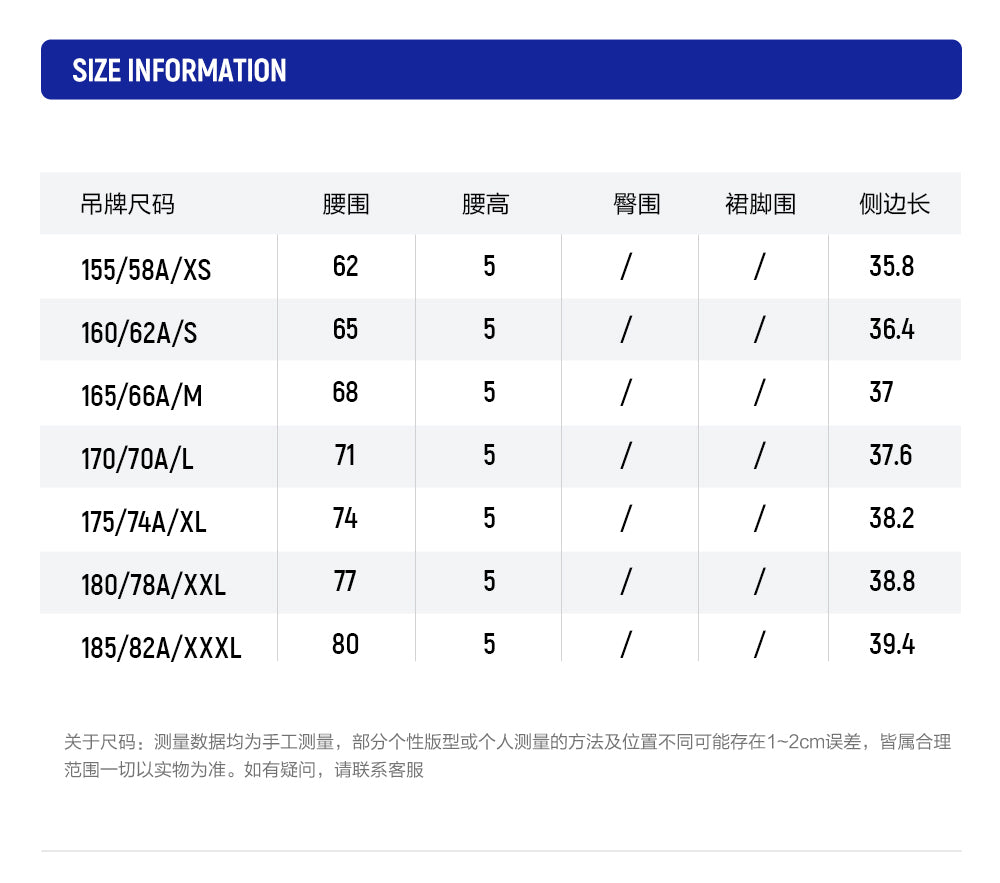
Task: Click the 侧边长 column header
Action: point(894,205)
